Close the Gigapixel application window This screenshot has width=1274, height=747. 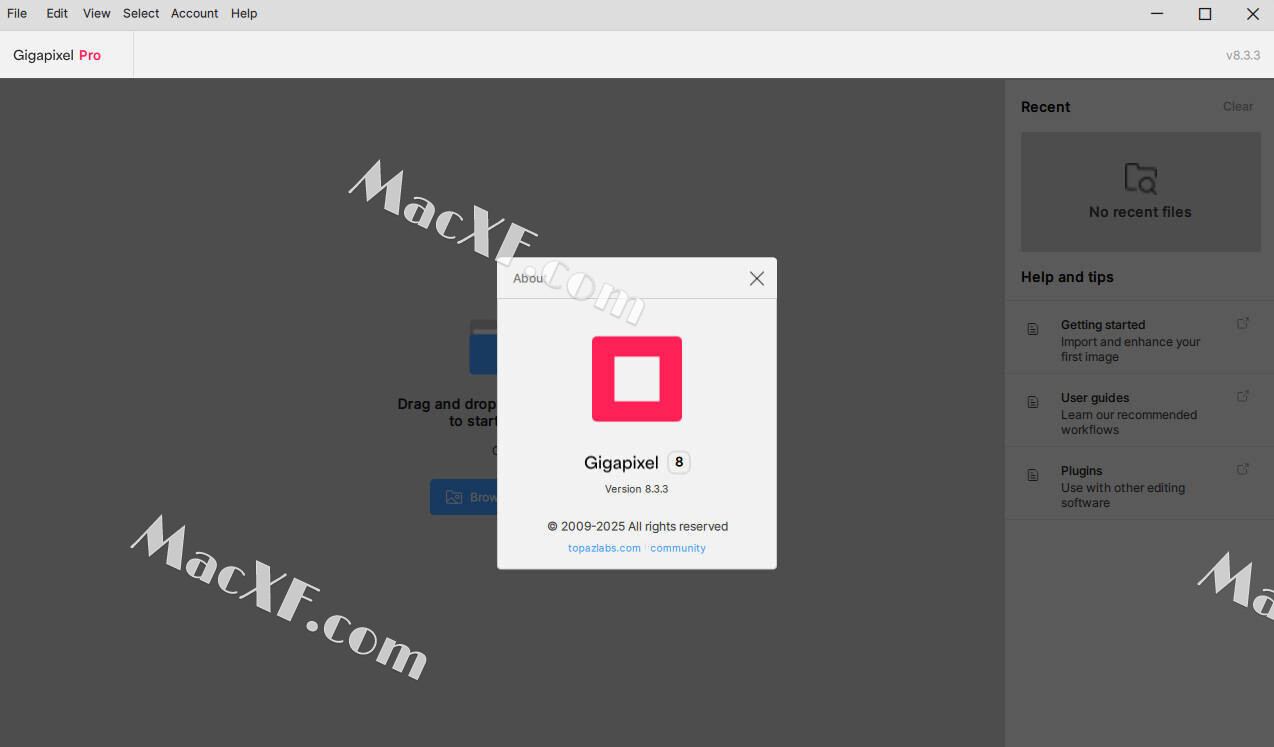[1252, 14]
